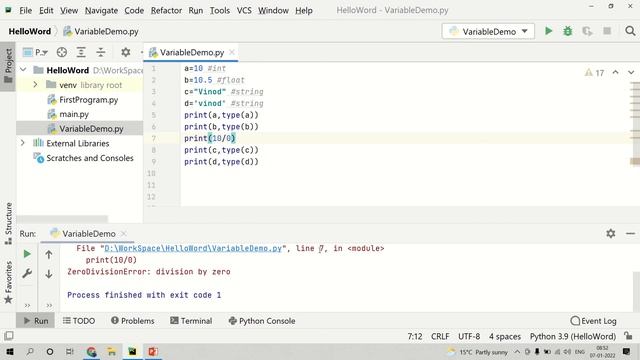640x360 pixels.
Task: Click the UTF-8 encoding status
Action: 469,336
